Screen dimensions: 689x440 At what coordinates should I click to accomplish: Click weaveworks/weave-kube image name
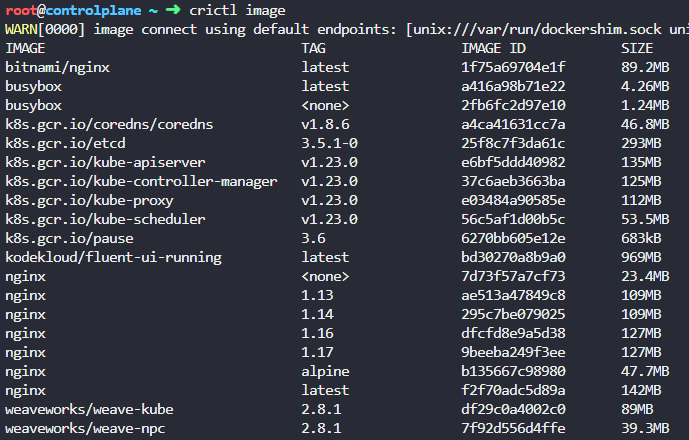point(89,409)
